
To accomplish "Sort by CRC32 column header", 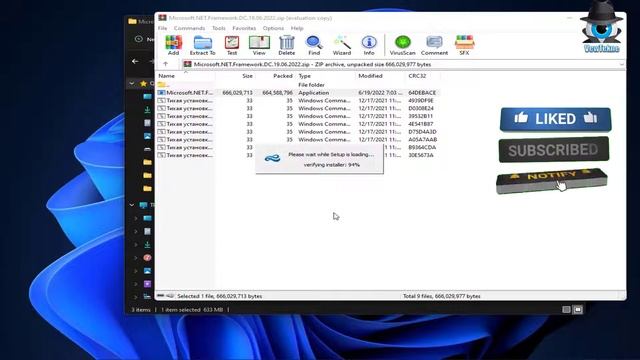I will click(x=423, y=76).
